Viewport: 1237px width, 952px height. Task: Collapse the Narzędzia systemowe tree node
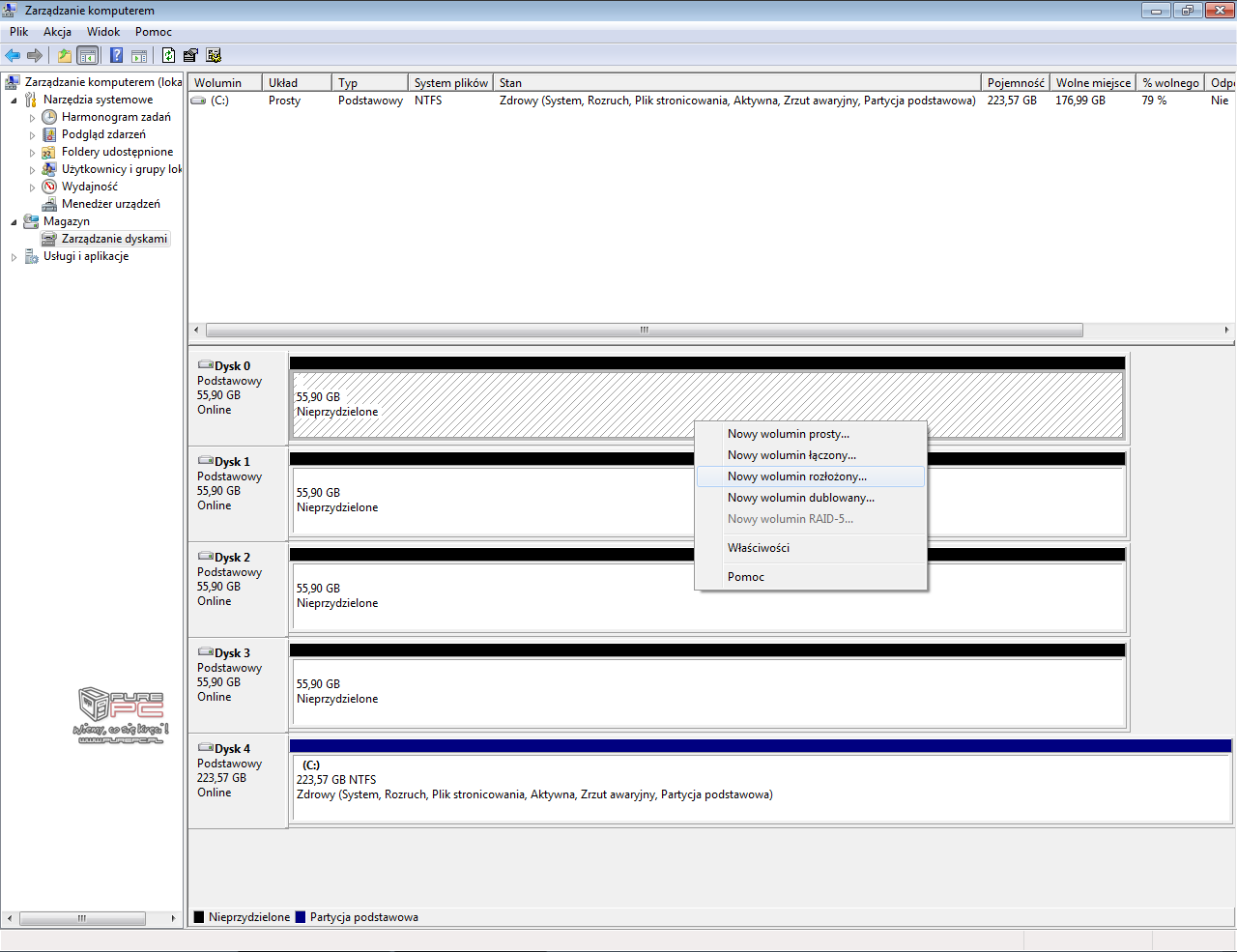(x=14, y=100)
